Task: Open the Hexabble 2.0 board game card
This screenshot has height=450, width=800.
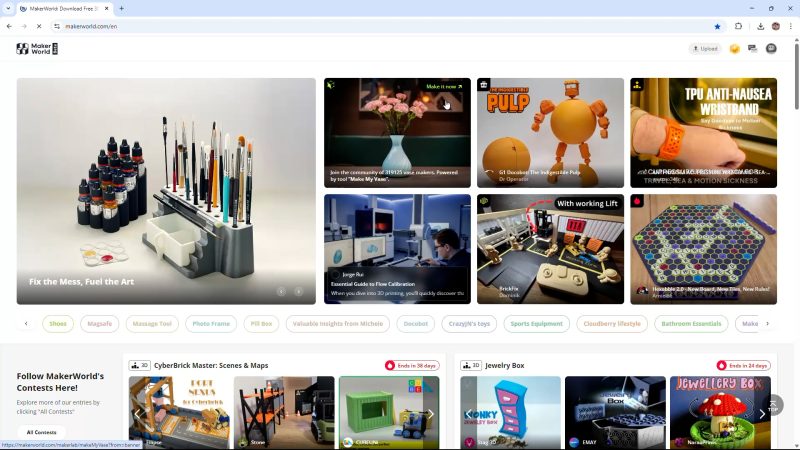Action: pyautogui.click(x=704, y=249)
